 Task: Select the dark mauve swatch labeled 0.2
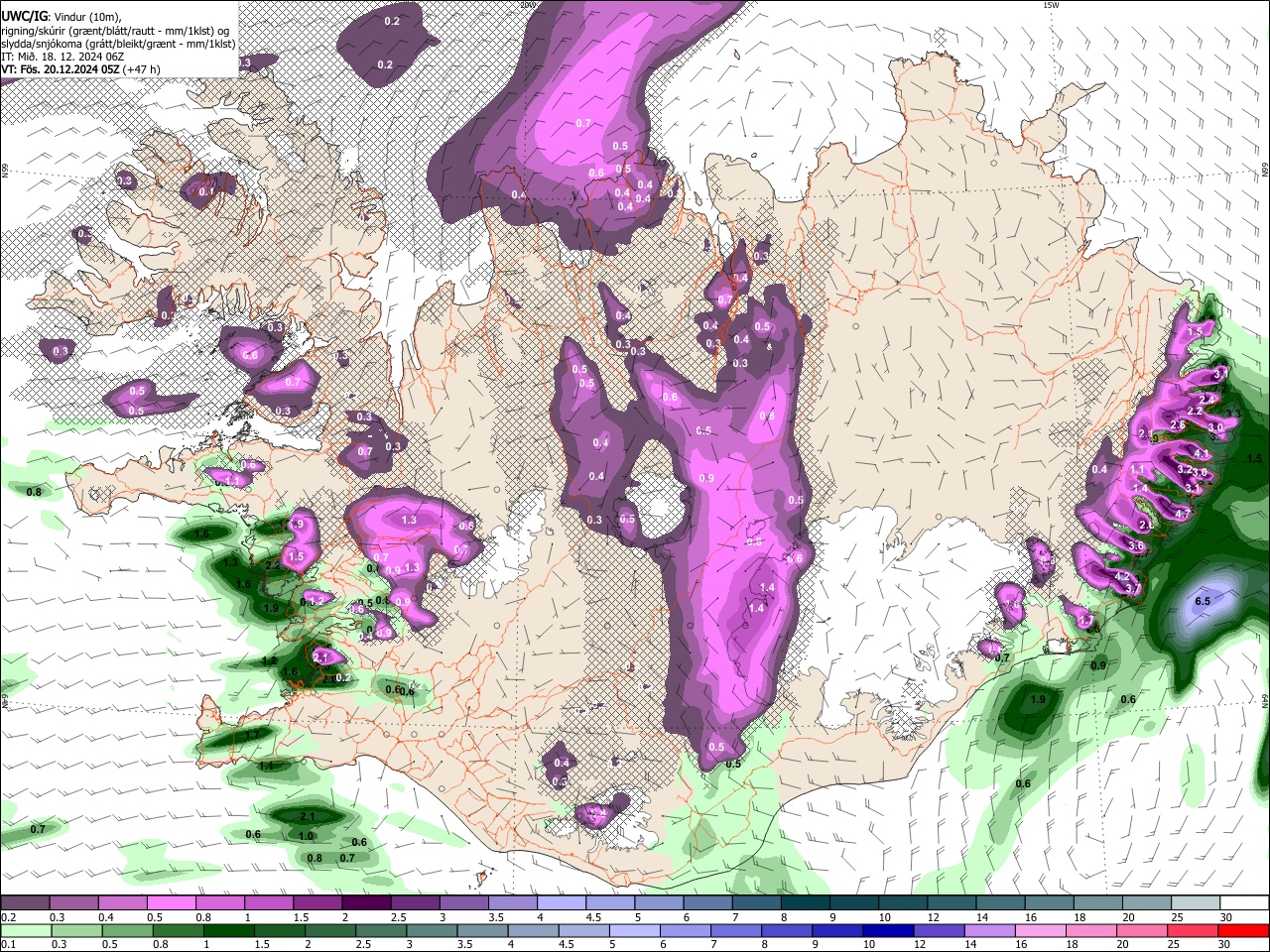pyautogui.click(x=25, y=903)
